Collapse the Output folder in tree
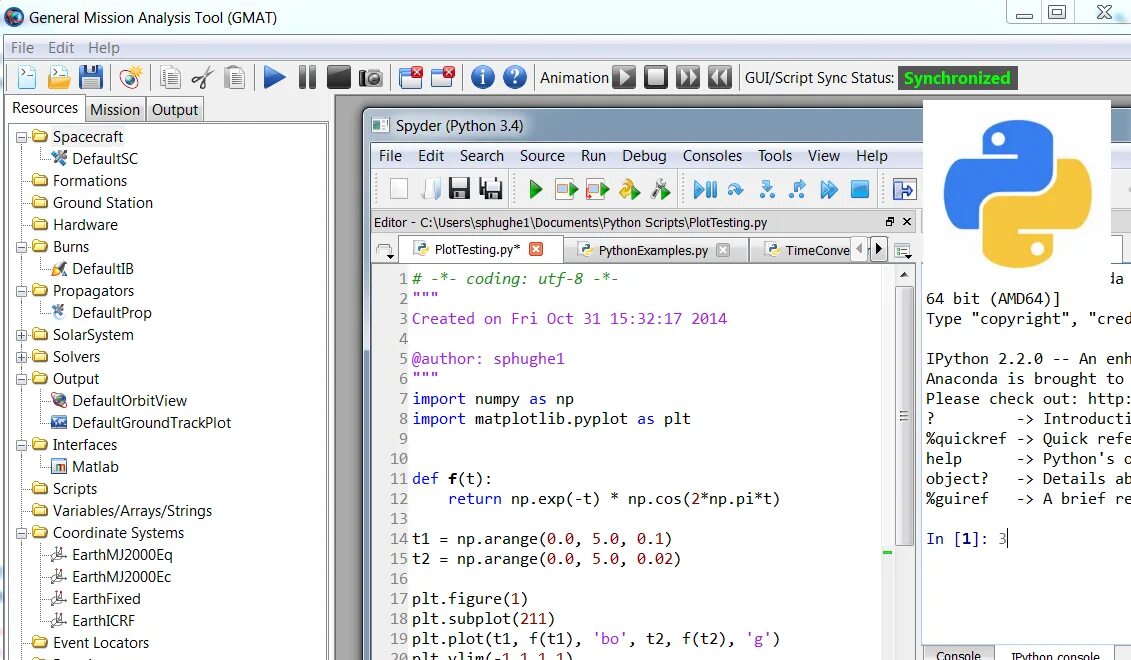 click(x=22, y=379)
